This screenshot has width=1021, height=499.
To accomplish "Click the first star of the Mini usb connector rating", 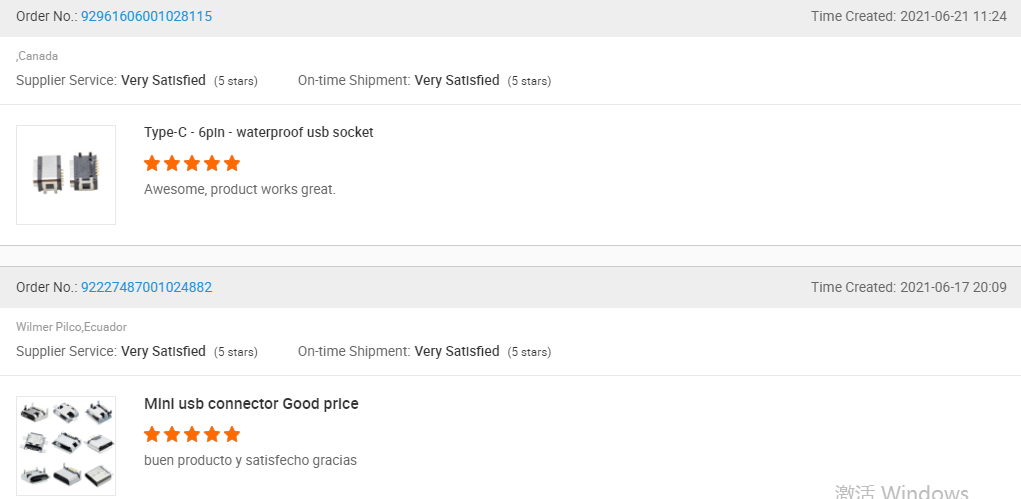I will tap(152, 435).
